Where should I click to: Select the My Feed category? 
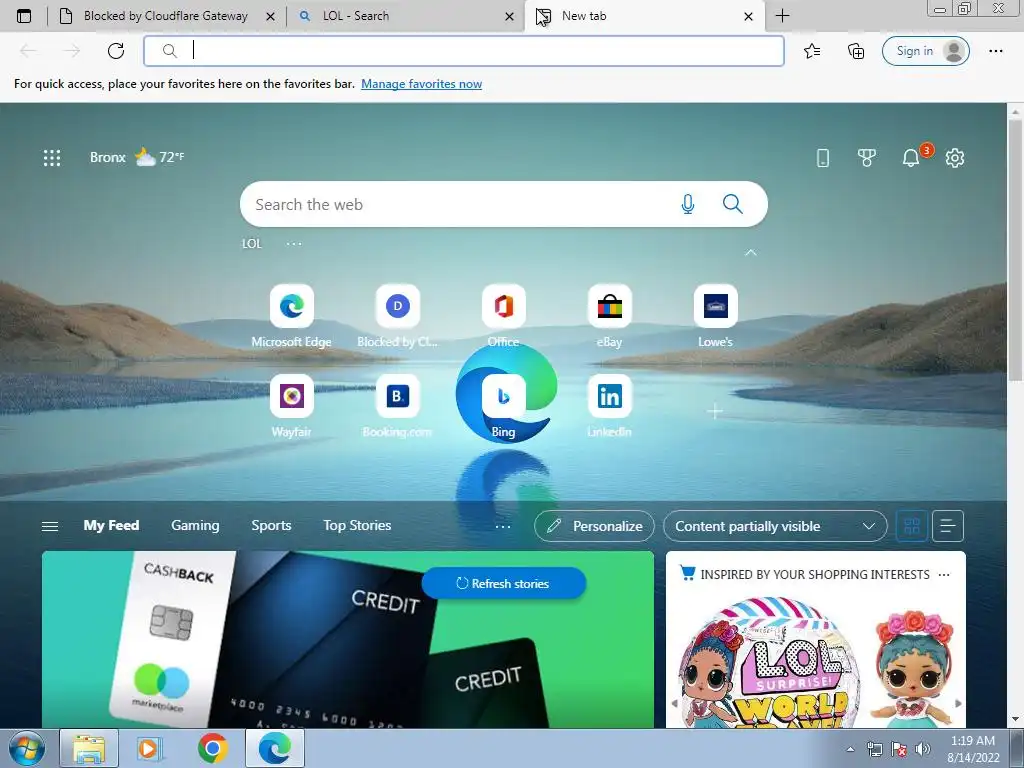click(111, 525)
